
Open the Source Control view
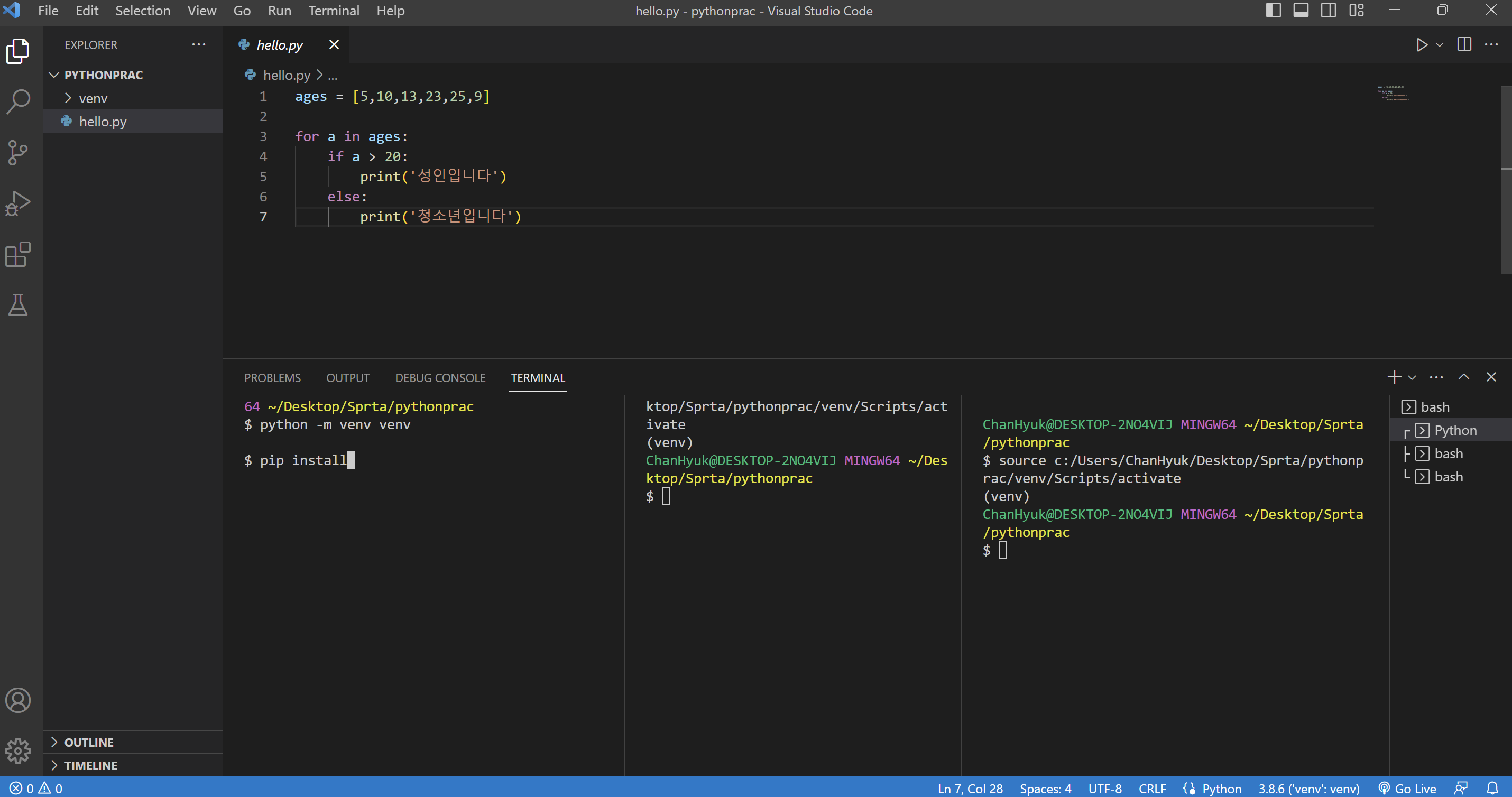click(18, 153)
